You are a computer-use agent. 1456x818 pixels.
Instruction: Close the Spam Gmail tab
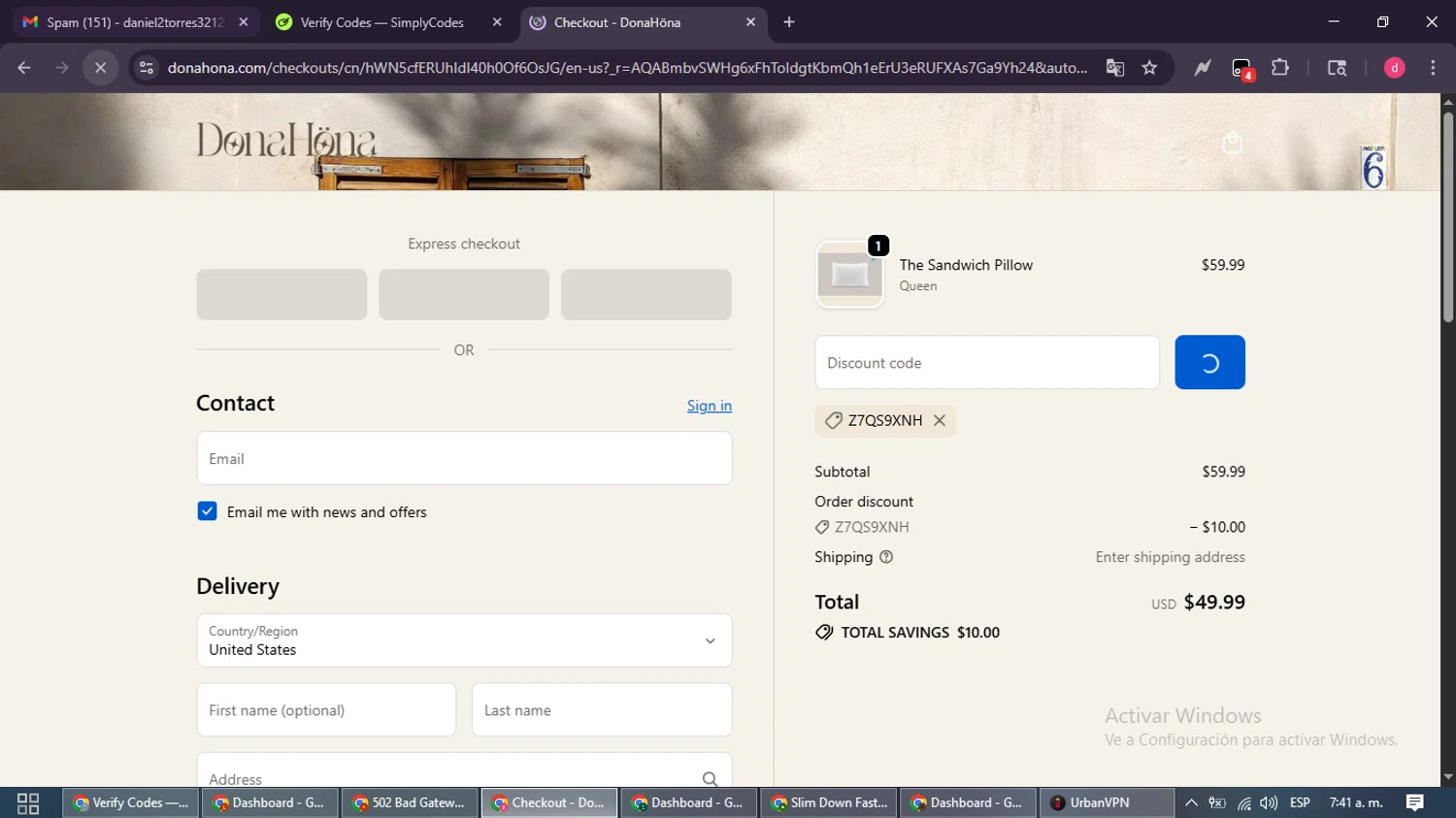[x=244, y=22]
